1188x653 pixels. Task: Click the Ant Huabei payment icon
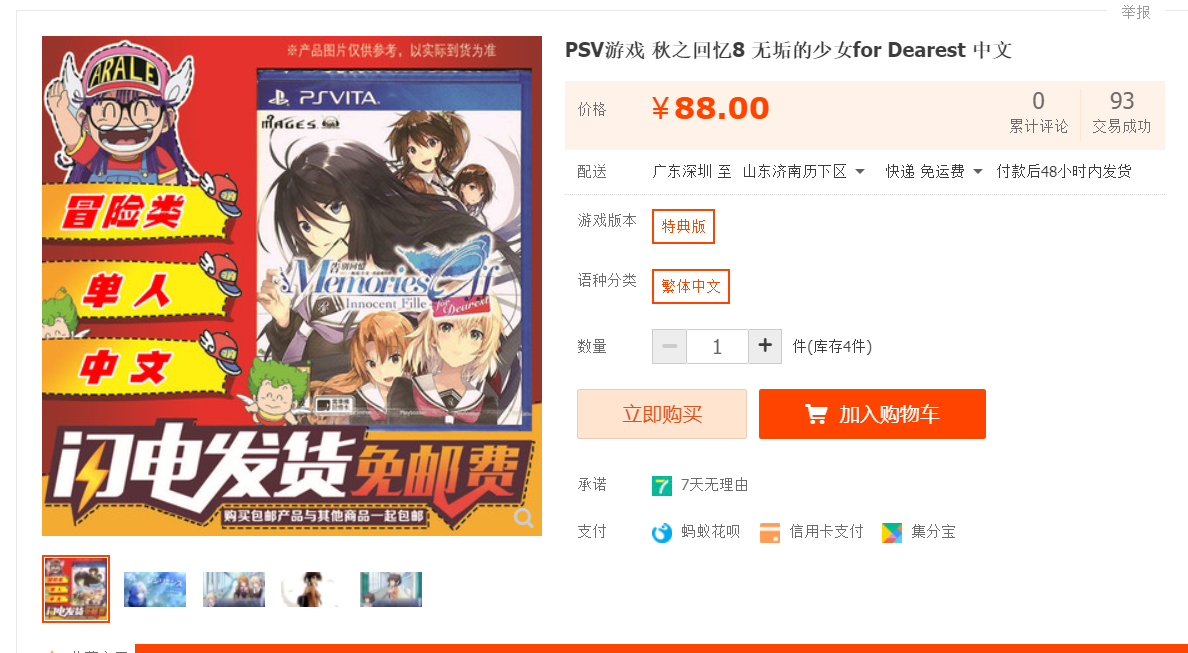pos(661,533)
